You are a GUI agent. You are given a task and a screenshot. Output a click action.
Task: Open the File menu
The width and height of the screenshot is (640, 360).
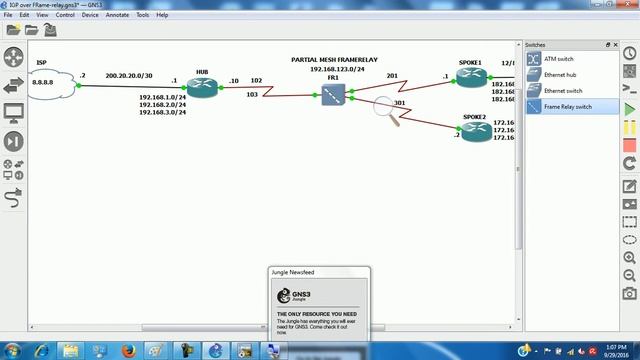pos(8,15)
